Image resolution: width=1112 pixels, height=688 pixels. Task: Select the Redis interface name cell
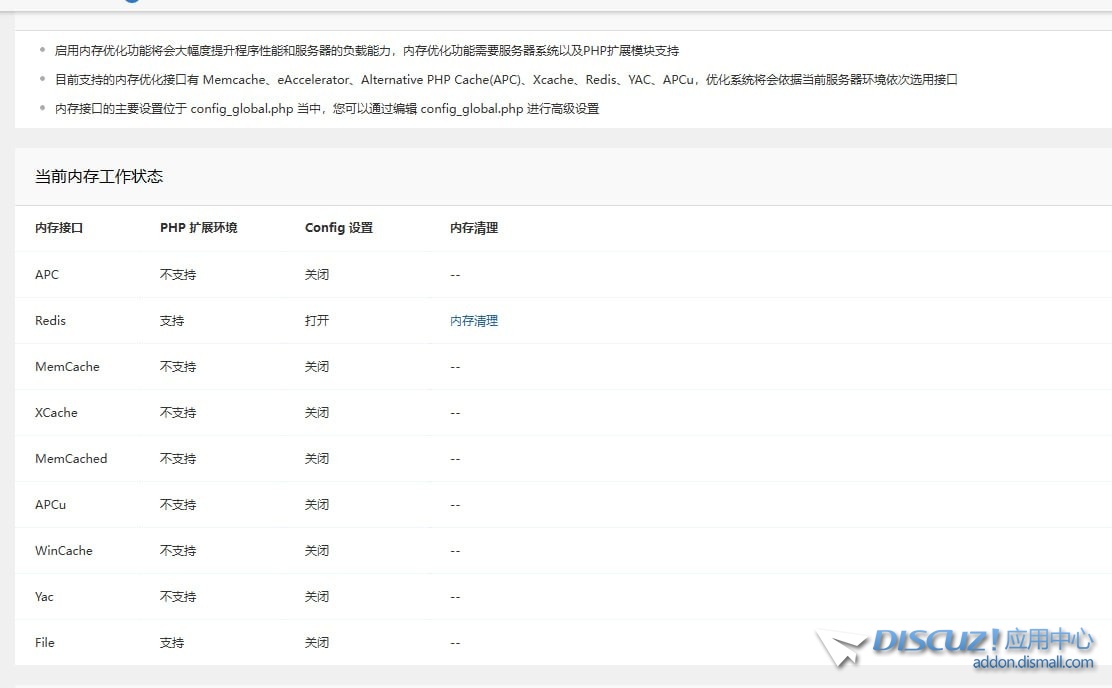point(50,321)
